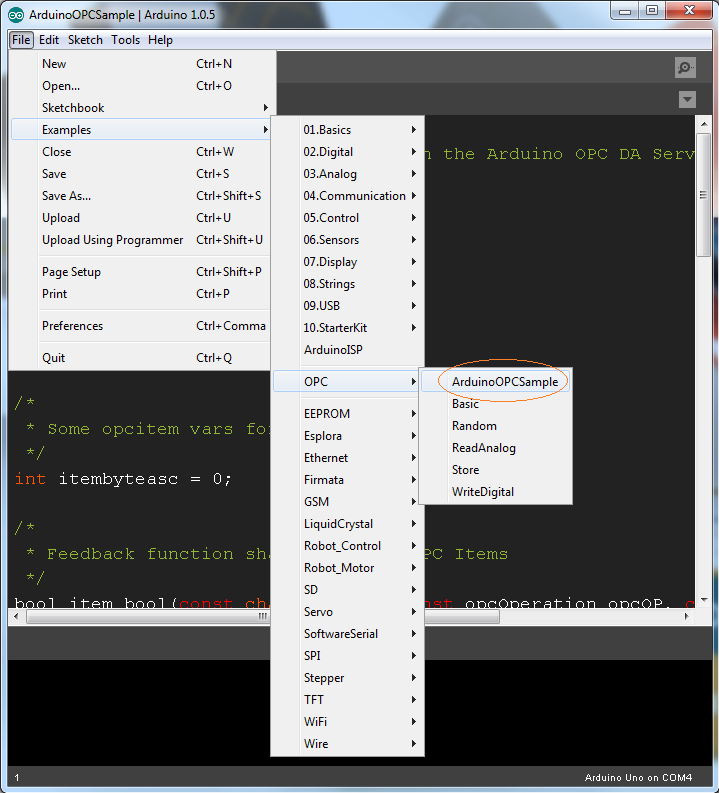The height and width of the screenshot is (793, 719).
Task: Choose Save As... in the File menu
Action: click(x=141, y=196)
